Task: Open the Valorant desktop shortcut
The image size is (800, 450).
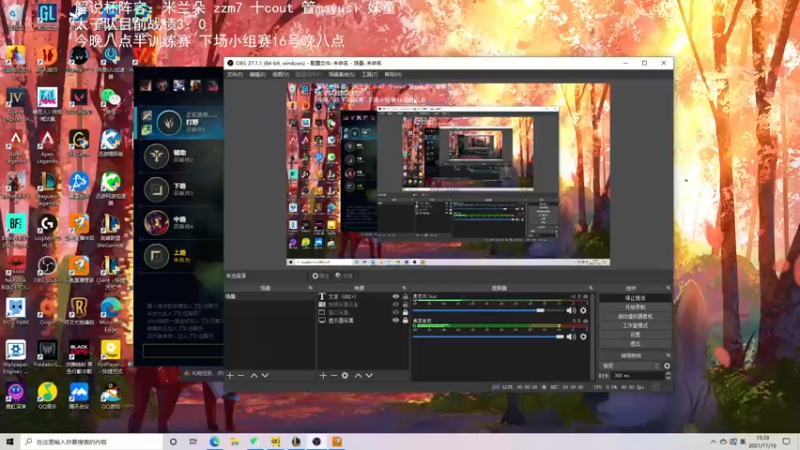Action: [x=79, y=101]
